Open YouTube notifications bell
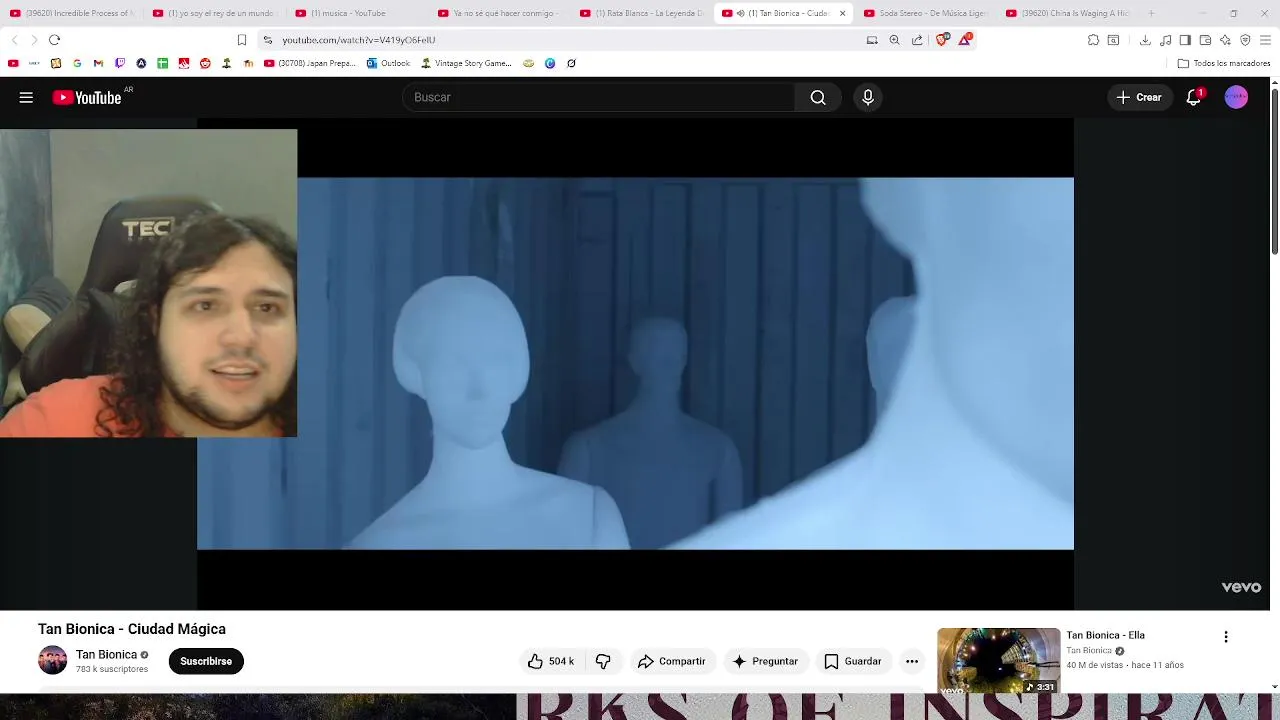The height and width of the screenshot is (720, 1280). 1194,97
